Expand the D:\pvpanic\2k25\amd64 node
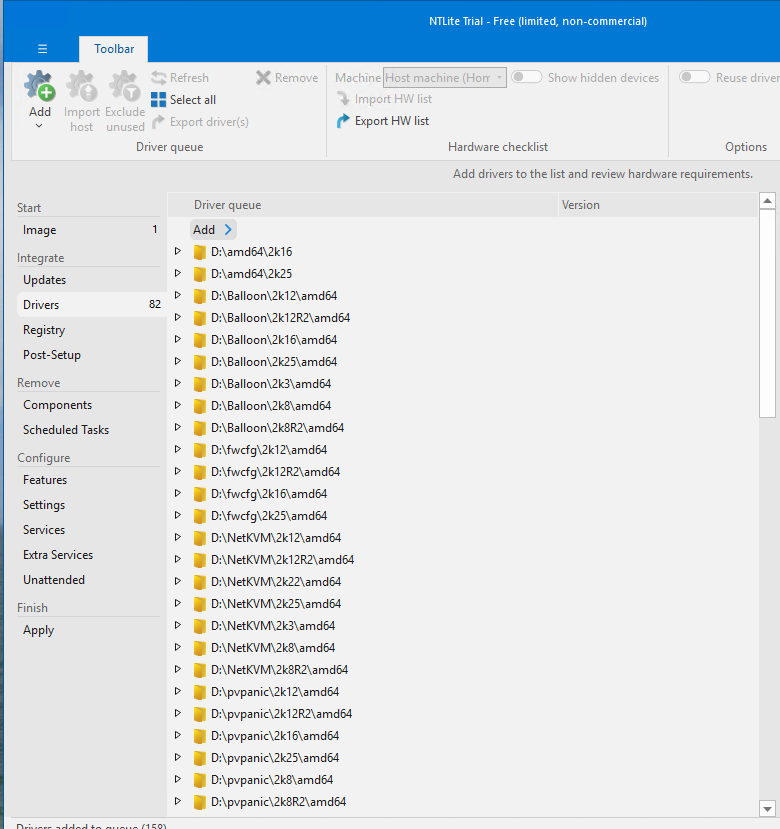This screenshot has height=829, width=780. click(x=178, y=757)
